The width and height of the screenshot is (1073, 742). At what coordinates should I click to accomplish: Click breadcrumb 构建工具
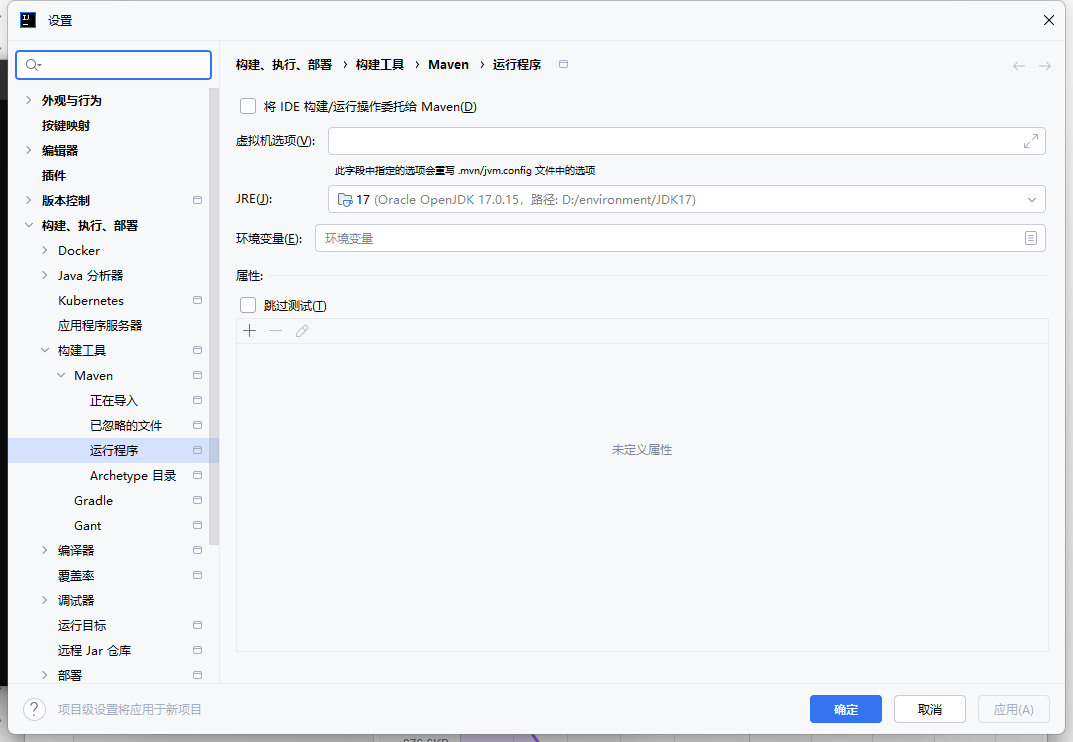[380, 64]
